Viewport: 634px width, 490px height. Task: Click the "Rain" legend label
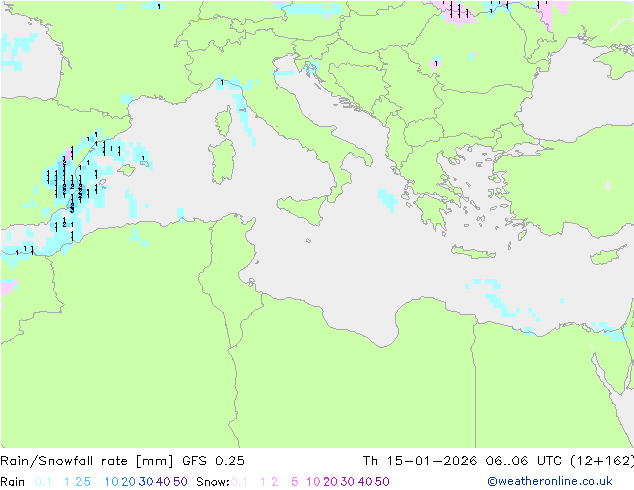pos(13,482)
